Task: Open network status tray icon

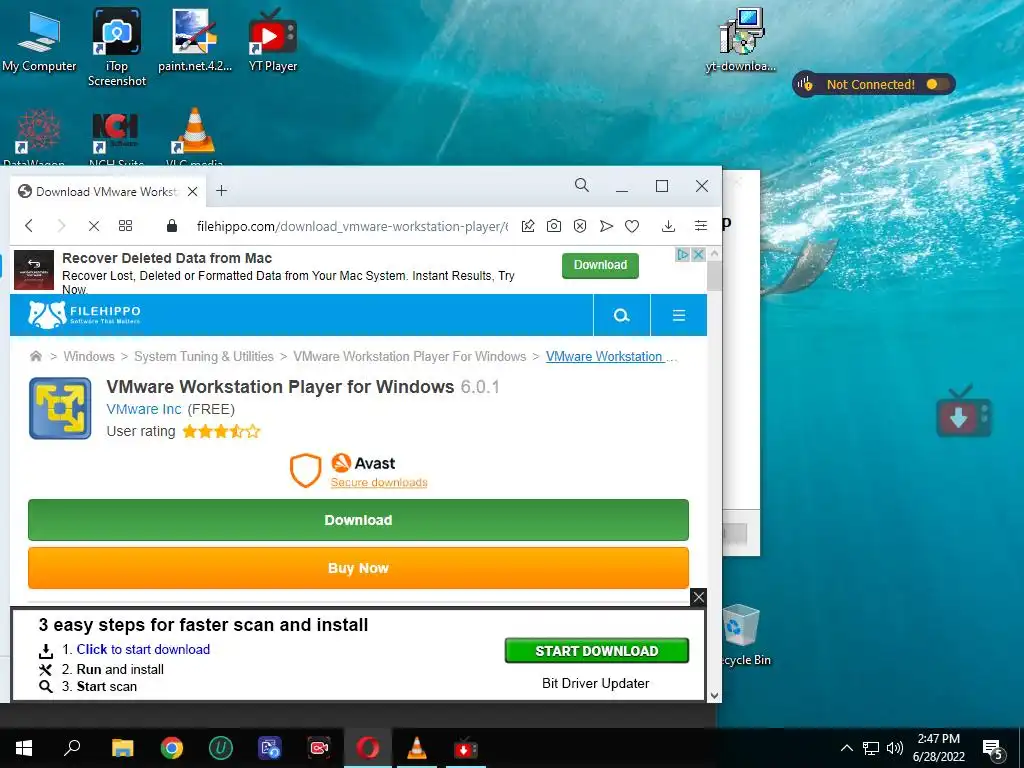Action: tap(871, 748)
